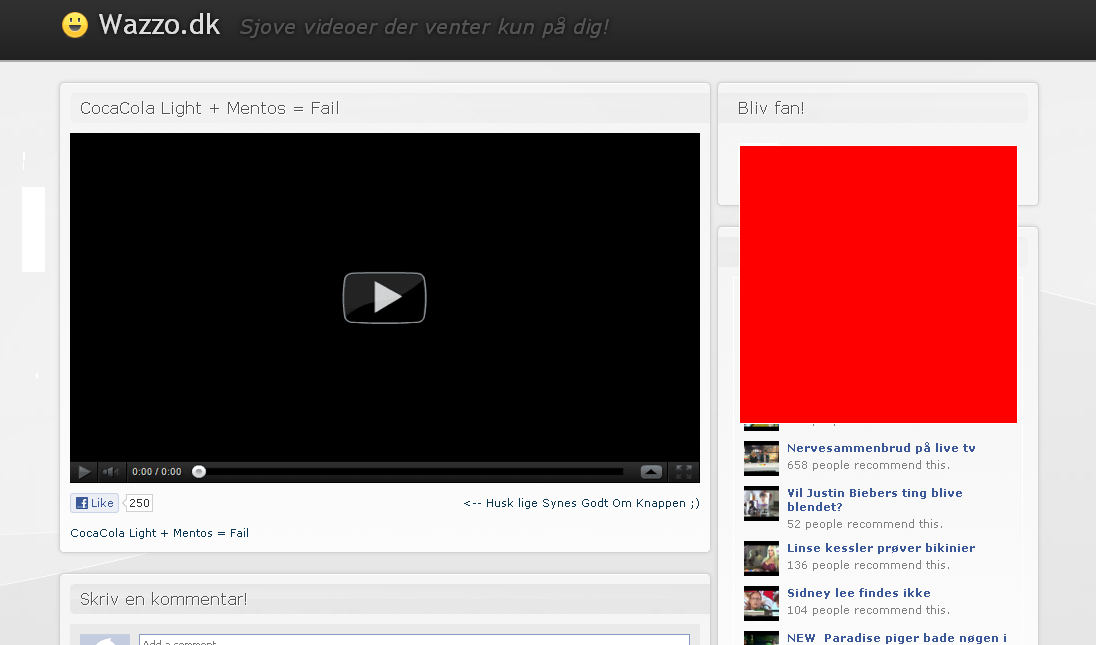This screenshot has height=645, width=1096.
Task: Click the video progress slider handle
Action: (199, 472)
